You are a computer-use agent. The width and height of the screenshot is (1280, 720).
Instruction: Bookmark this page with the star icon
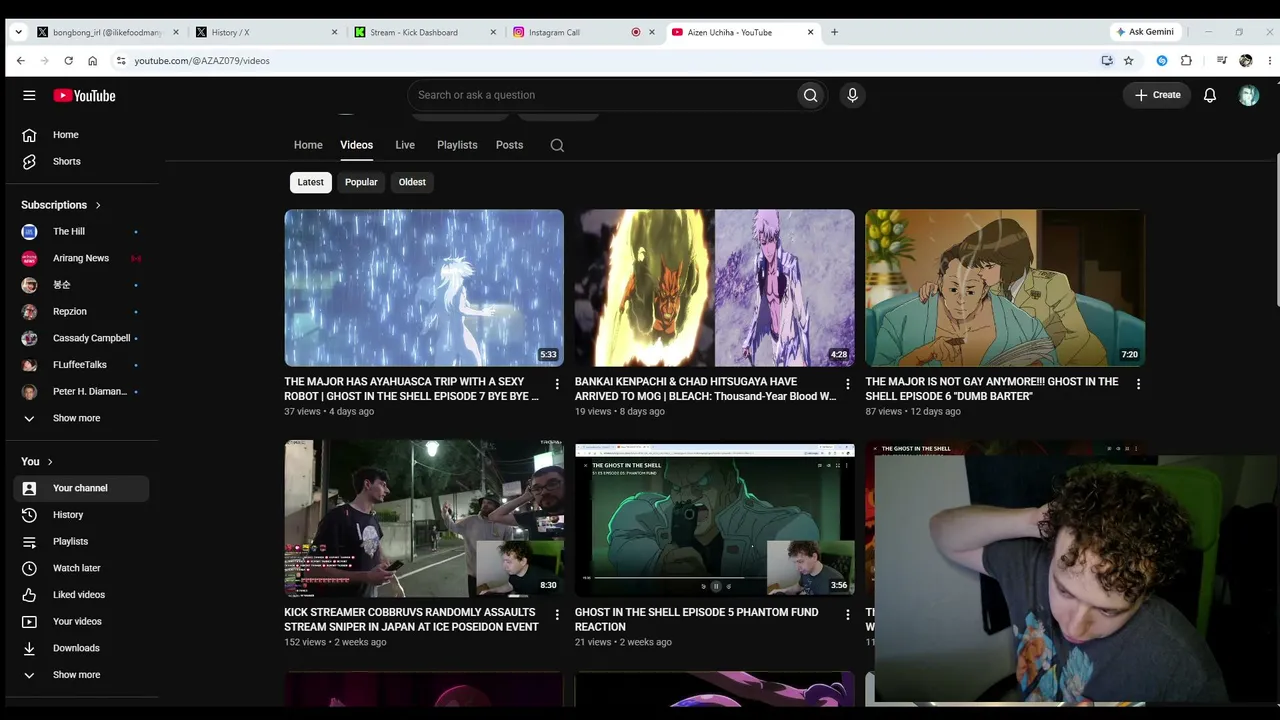[x=1129, y=60]
